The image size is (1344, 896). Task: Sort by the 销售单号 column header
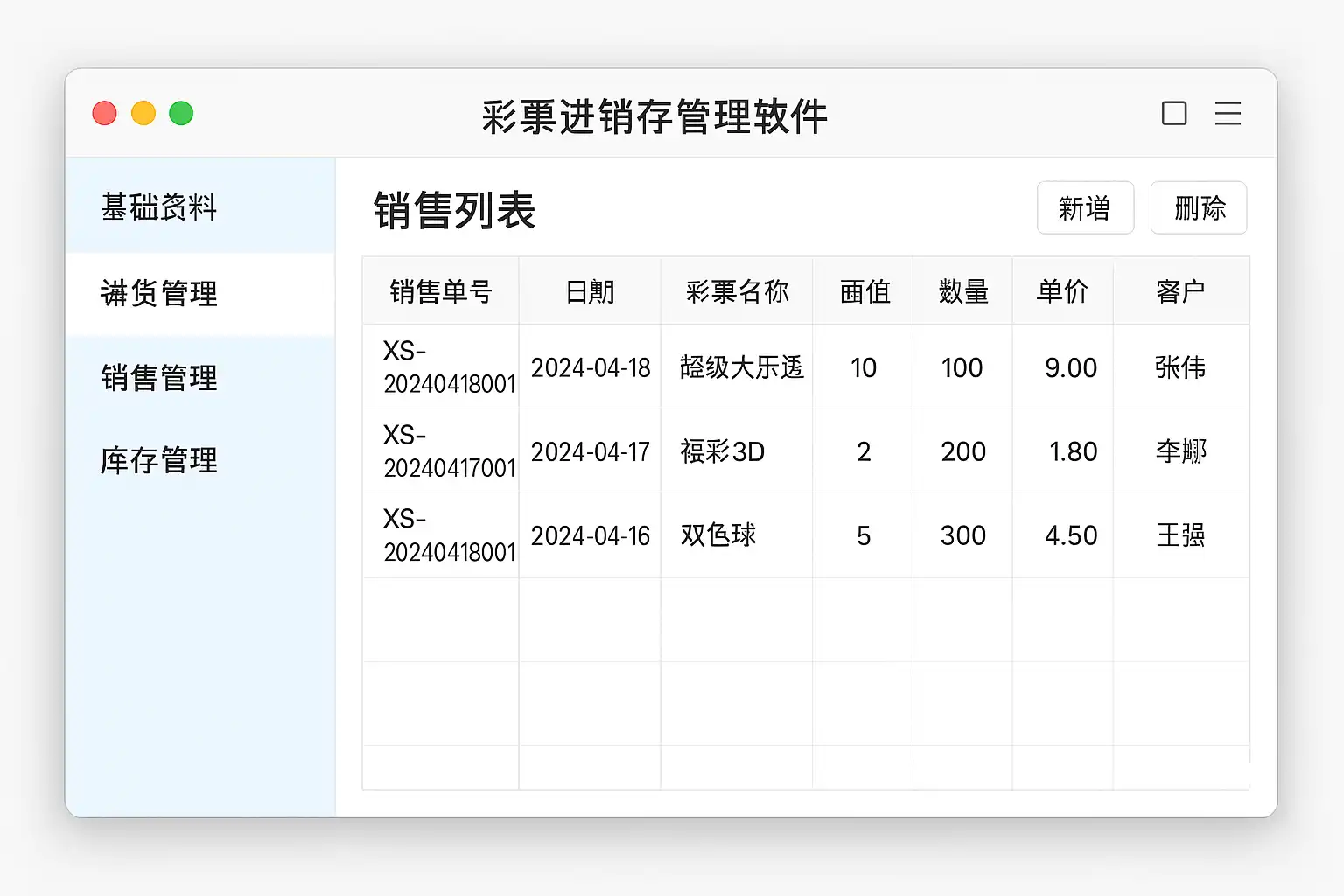441,291
